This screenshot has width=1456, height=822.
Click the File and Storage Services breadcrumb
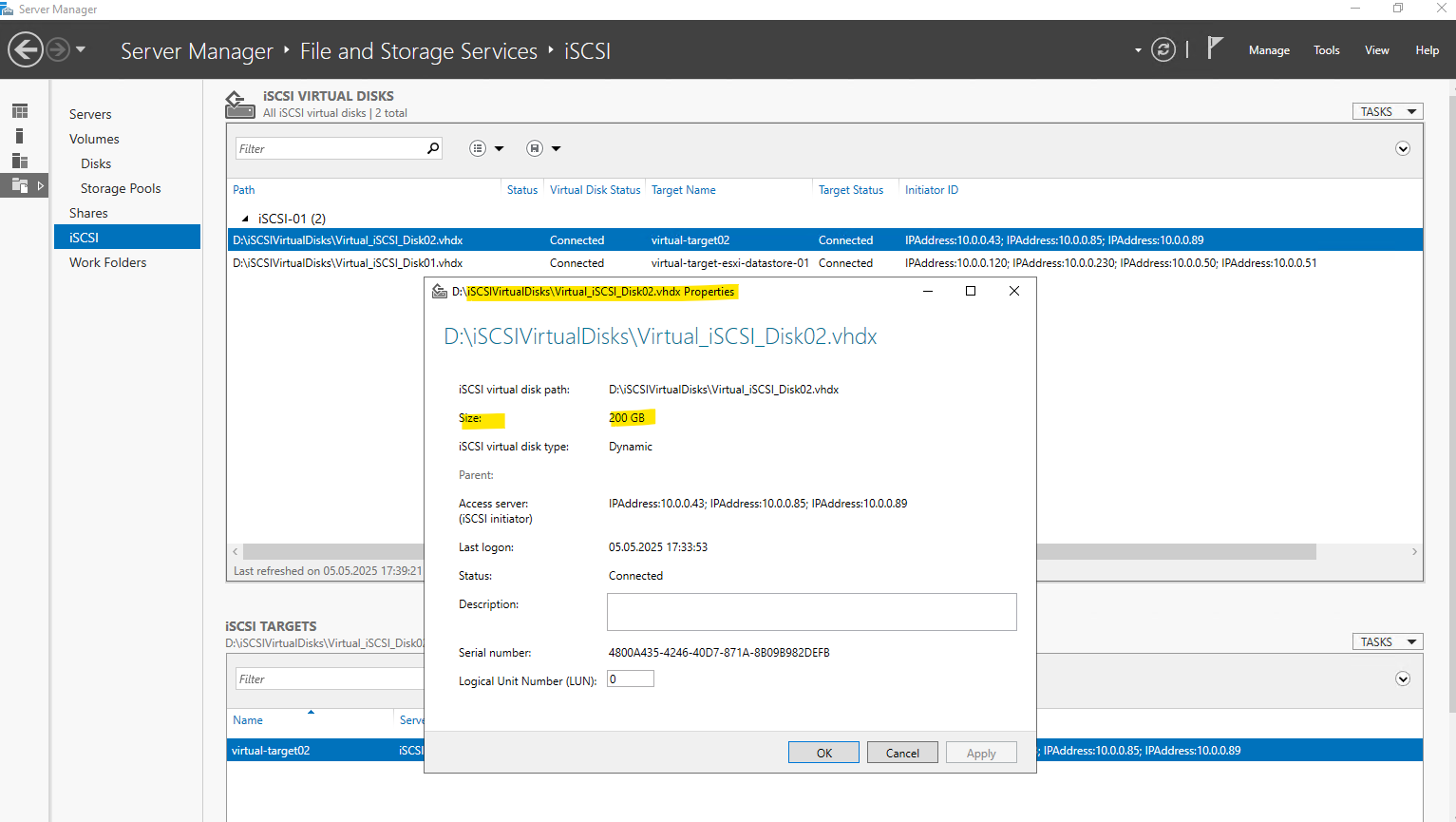(x=419, y=51)
